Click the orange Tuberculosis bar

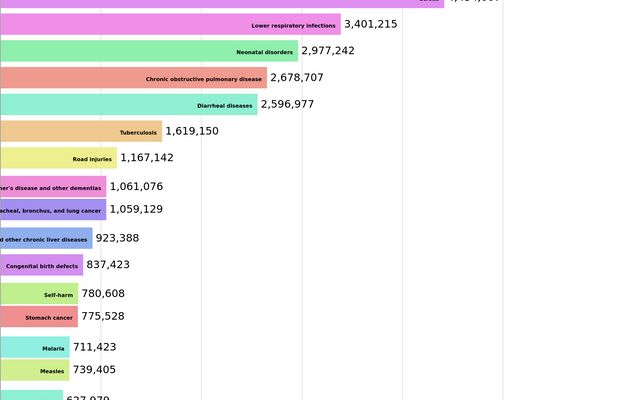(80, 131)
